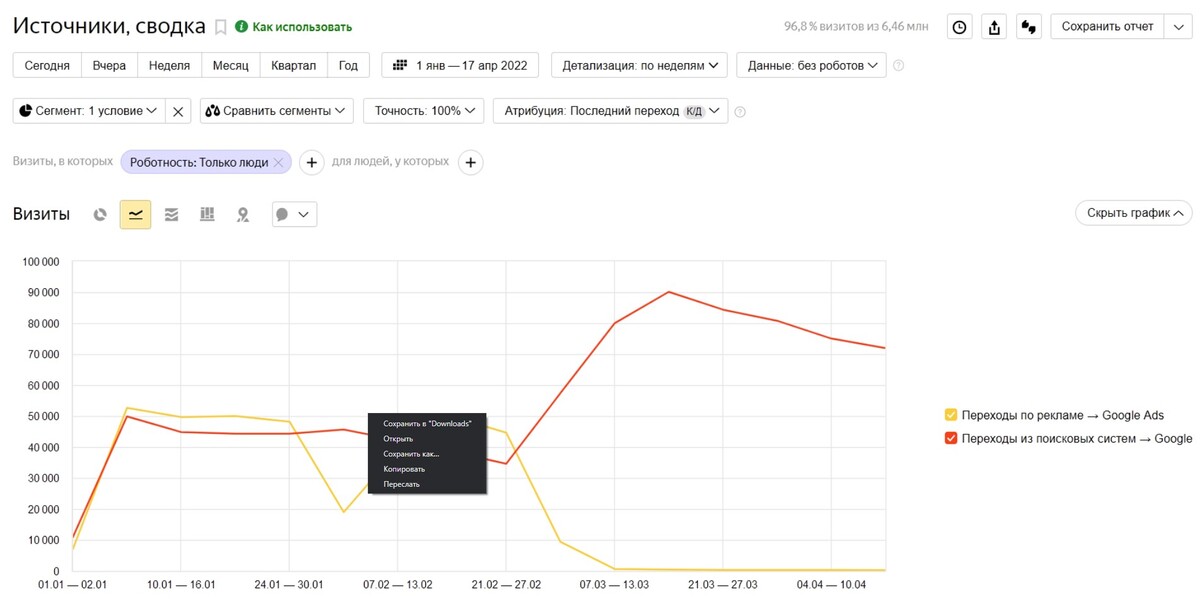
Task: Choose Переслать in context menu
Action: click(x=427, y=484)
